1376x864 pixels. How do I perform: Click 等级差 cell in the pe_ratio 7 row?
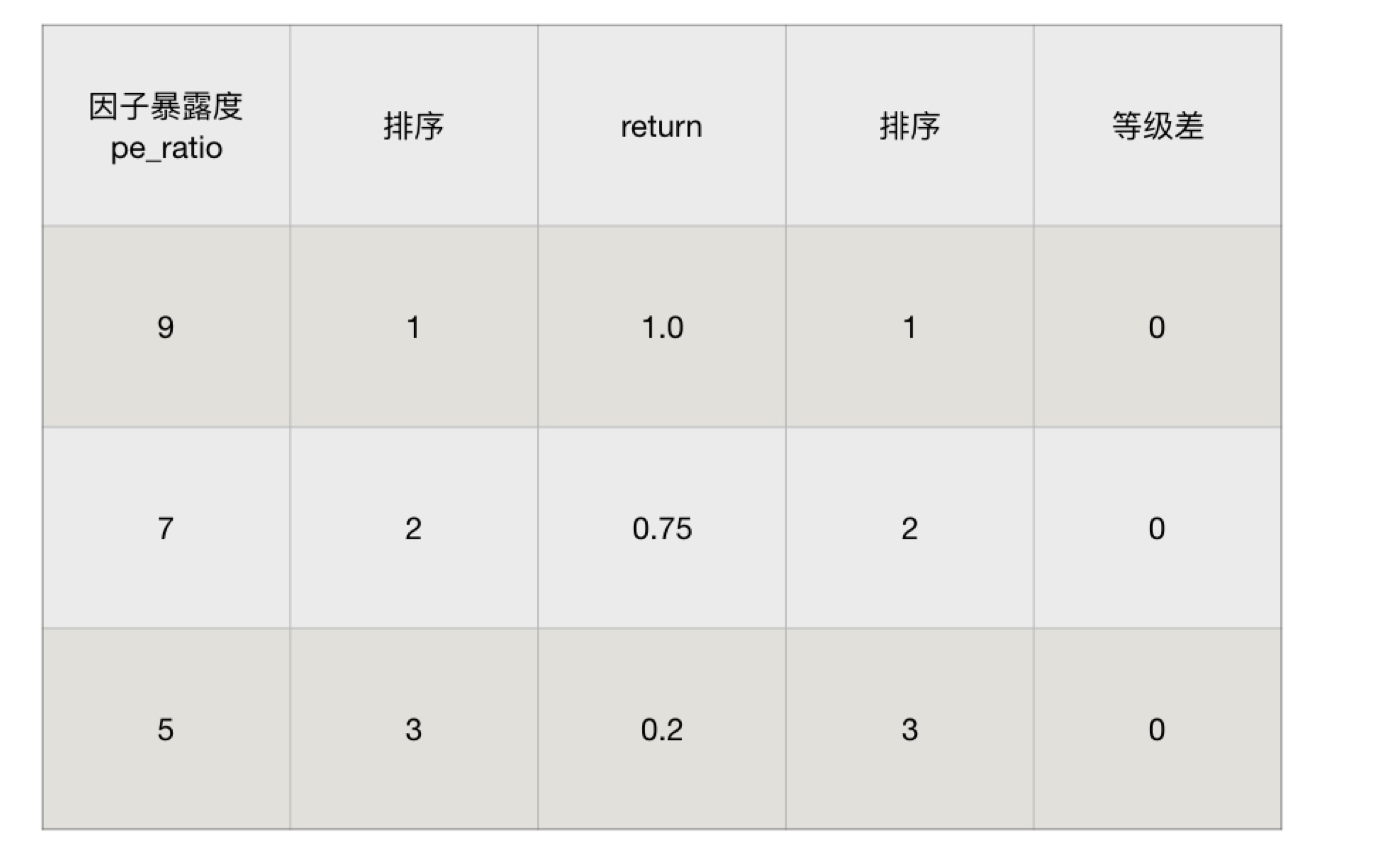pyautogui.click(x=1157, y=528)
